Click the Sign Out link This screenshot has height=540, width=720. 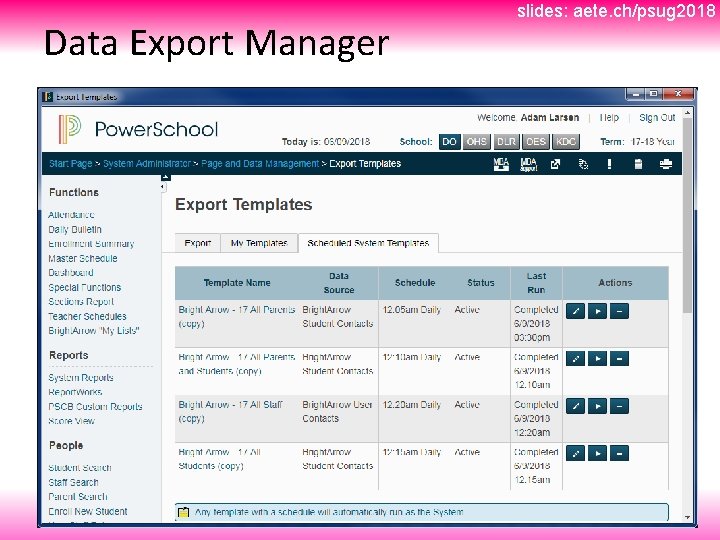coord(657,118)
